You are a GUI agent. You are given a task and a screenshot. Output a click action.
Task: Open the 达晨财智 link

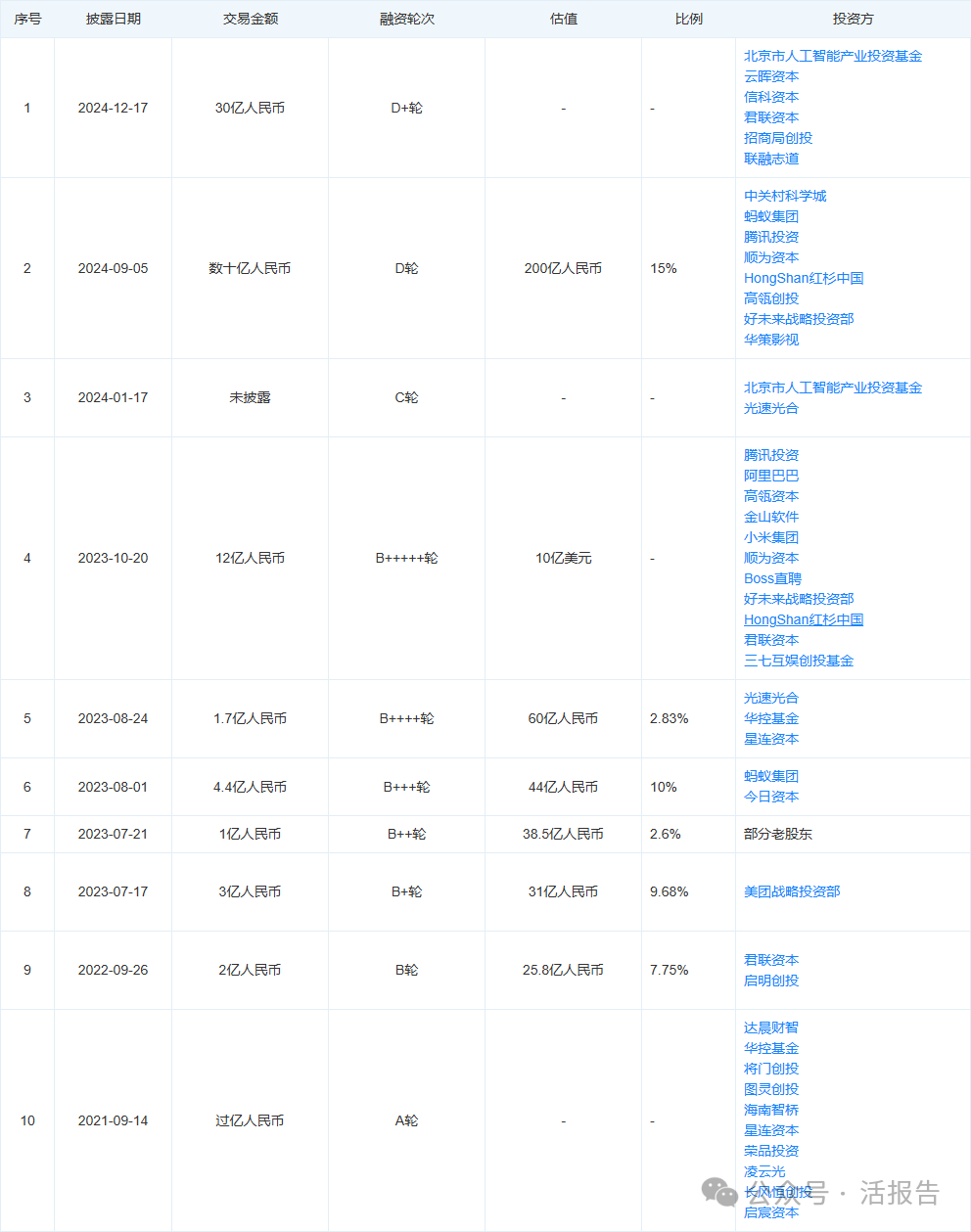tap(771, 1027)
